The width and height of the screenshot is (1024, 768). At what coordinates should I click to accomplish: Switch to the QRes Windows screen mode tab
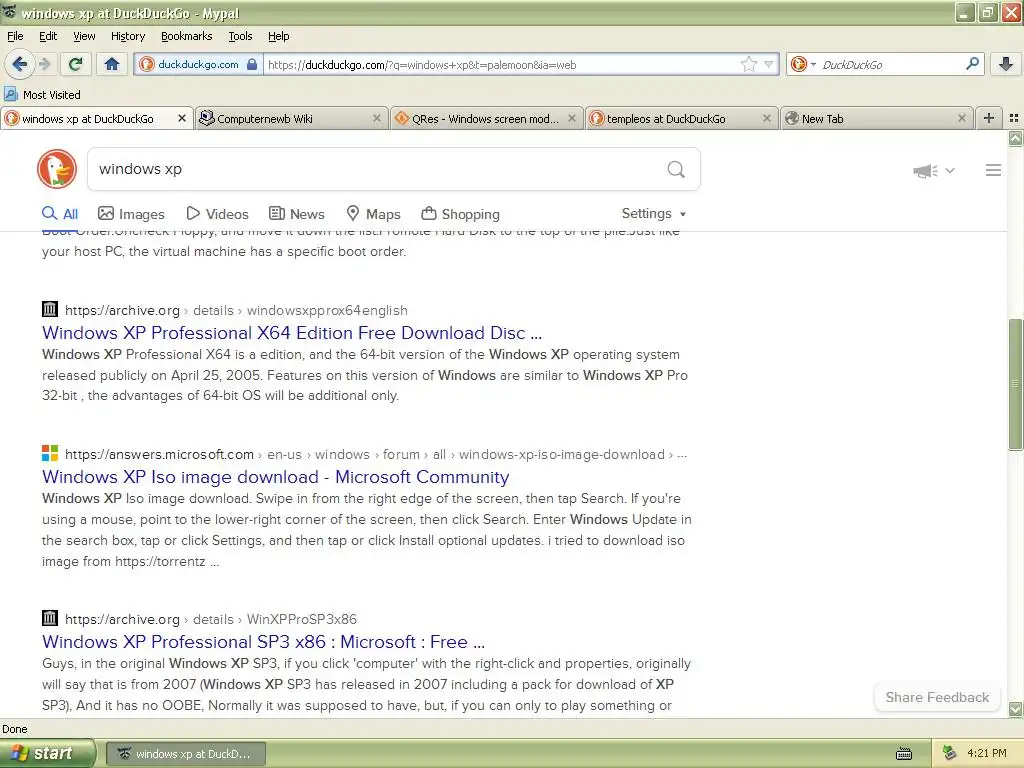486,118
